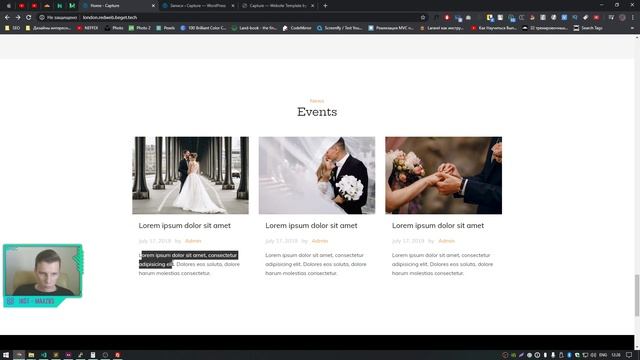Open the '100 Brilliant Color C...' bookmark
Viewport: 640px width, 360px height.
[203, 28]
